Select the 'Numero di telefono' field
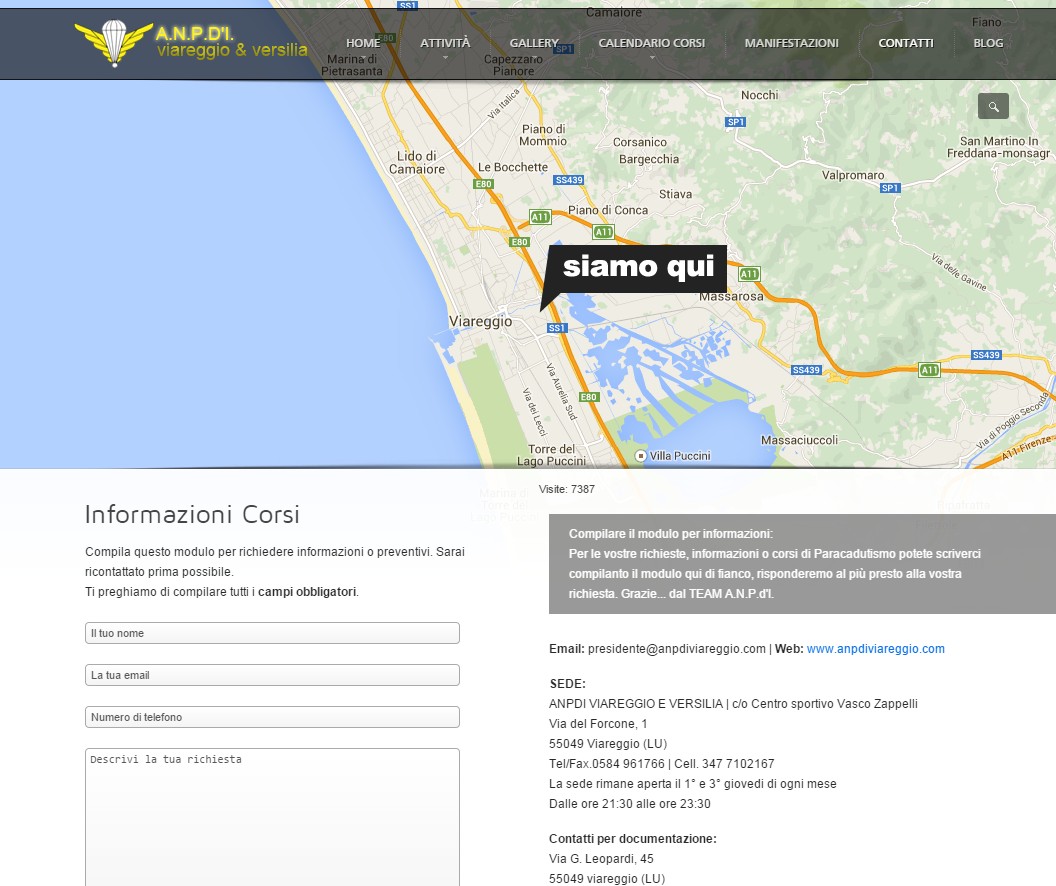1056x886 pixels. 272,717
